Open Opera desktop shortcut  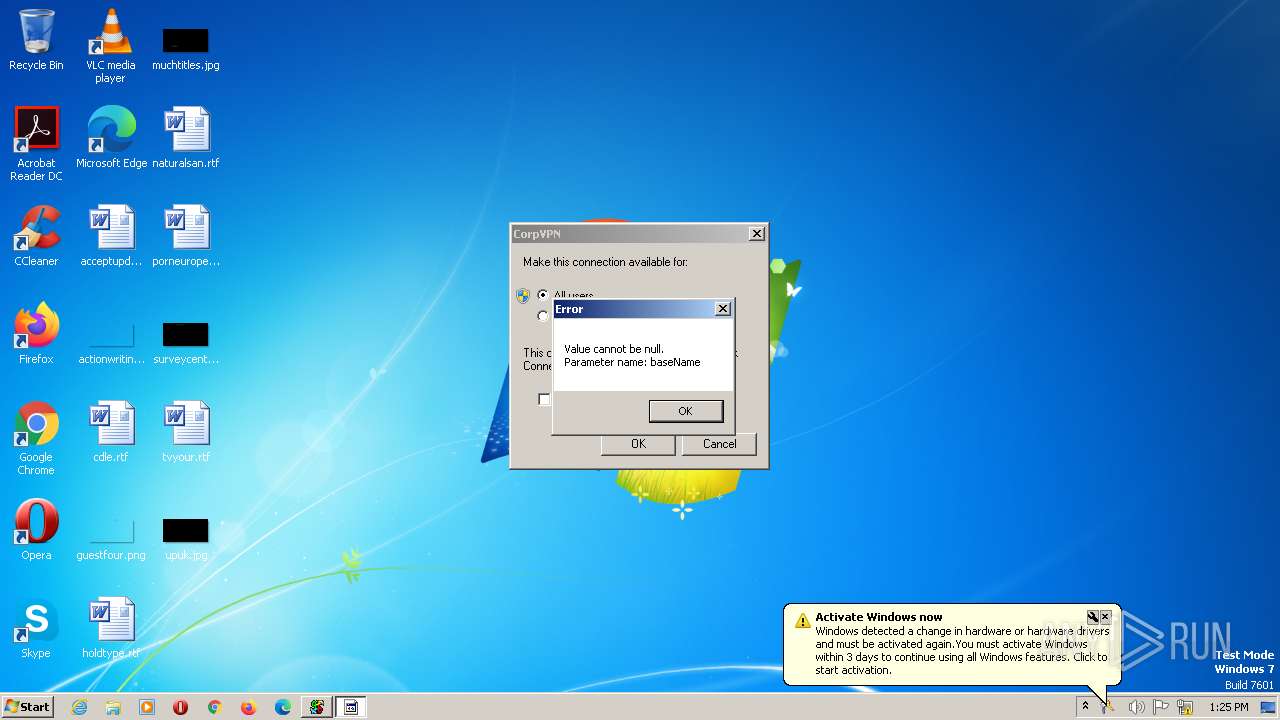36,530
